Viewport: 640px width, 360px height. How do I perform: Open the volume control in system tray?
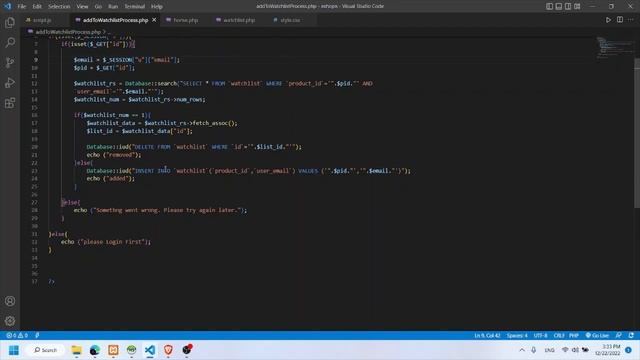575,350
